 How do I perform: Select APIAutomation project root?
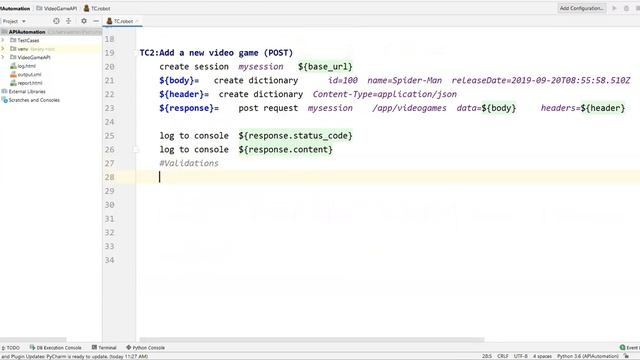coord(51,31)
